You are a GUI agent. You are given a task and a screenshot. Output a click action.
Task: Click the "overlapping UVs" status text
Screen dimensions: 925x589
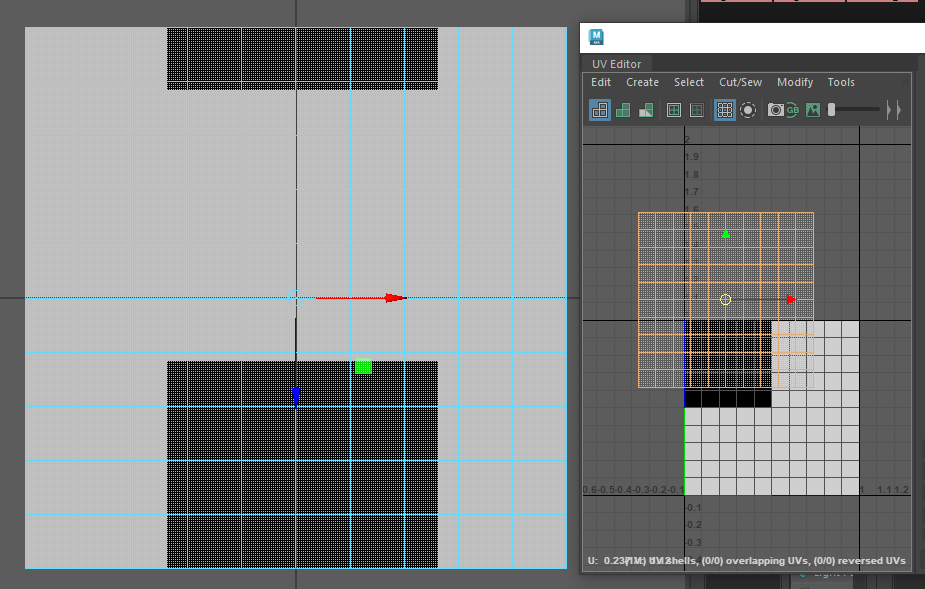pyautogui.click(x=766, y=561)
